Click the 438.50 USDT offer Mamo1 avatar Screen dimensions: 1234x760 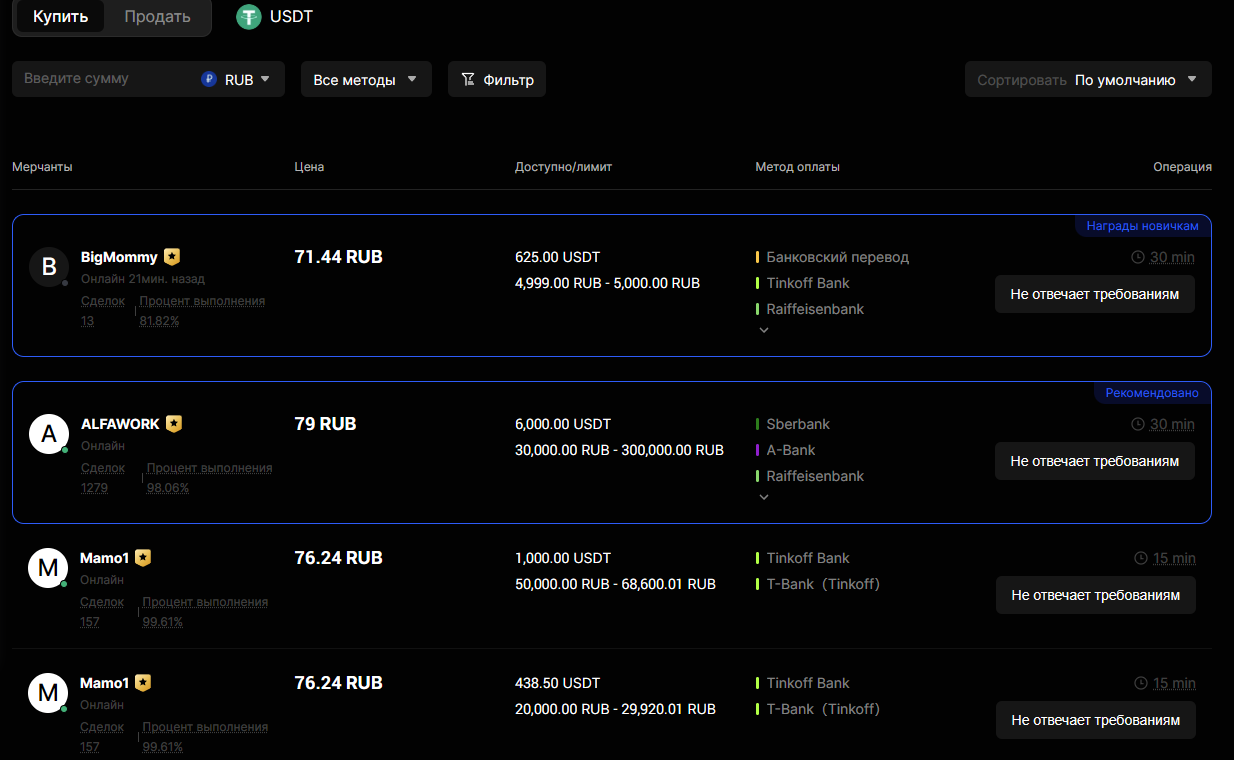[x=48, y=693]
